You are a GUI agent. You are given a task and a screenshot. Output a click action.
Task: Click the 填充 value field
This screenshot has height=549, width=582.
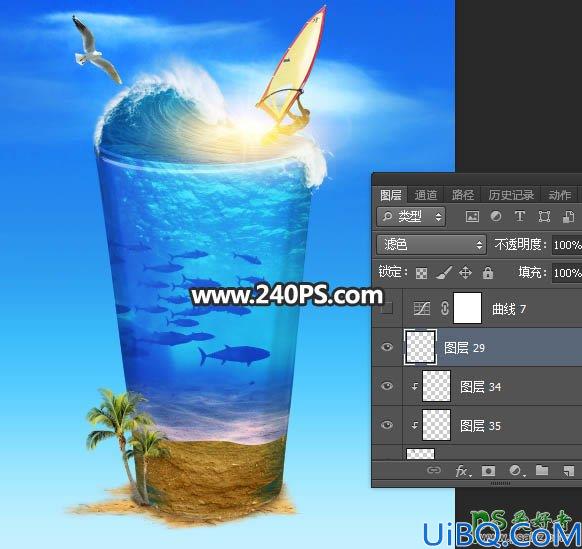click(567, 273)
